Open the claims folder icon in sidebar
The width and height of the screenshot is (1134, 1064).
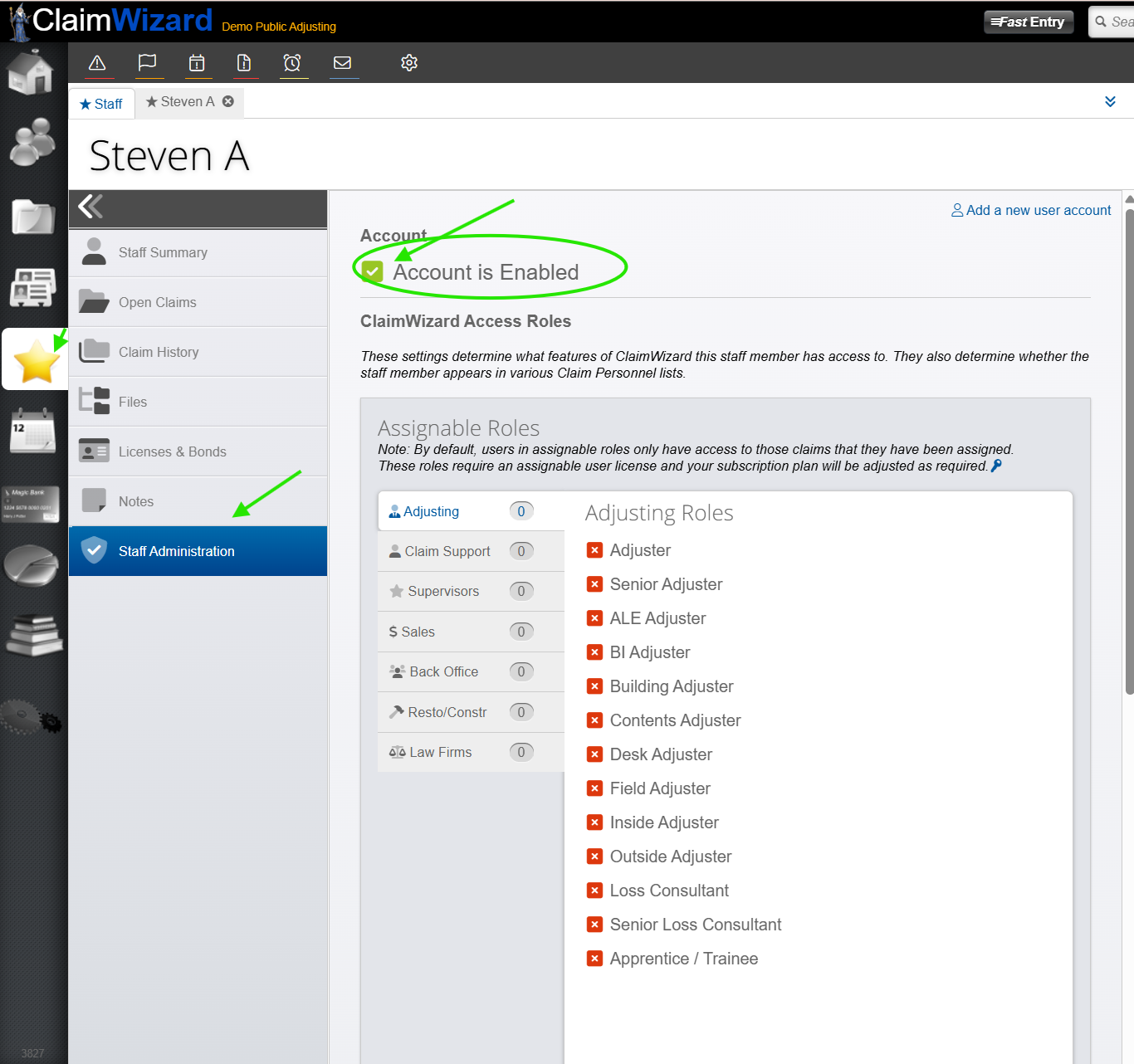click(x=33, y=217)
